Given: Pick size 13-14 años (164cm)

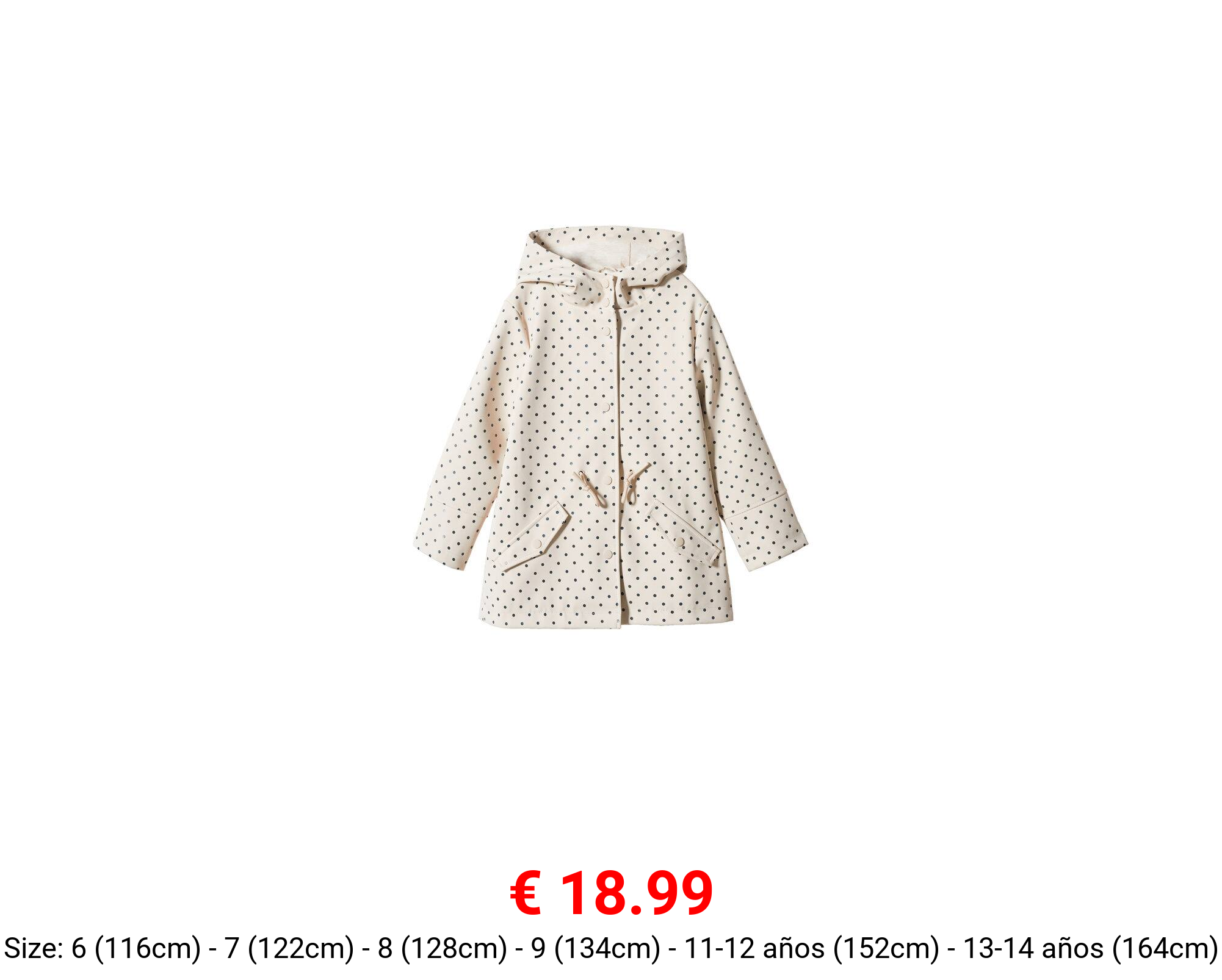Looking at the screenshot, I should [1091, 948].
